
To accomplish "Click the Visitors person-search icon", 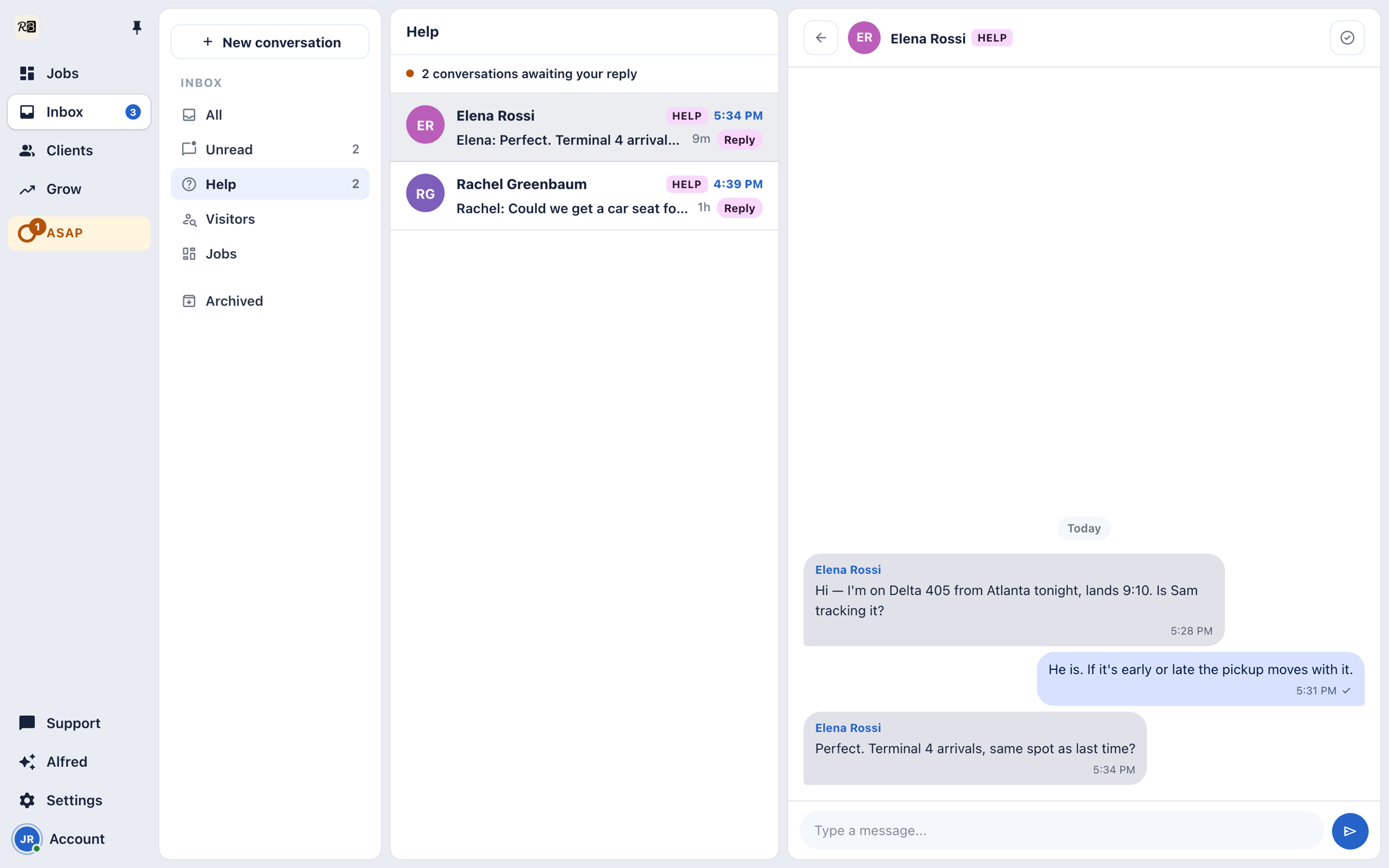I will pyautogui.click(x=189, y=219).
